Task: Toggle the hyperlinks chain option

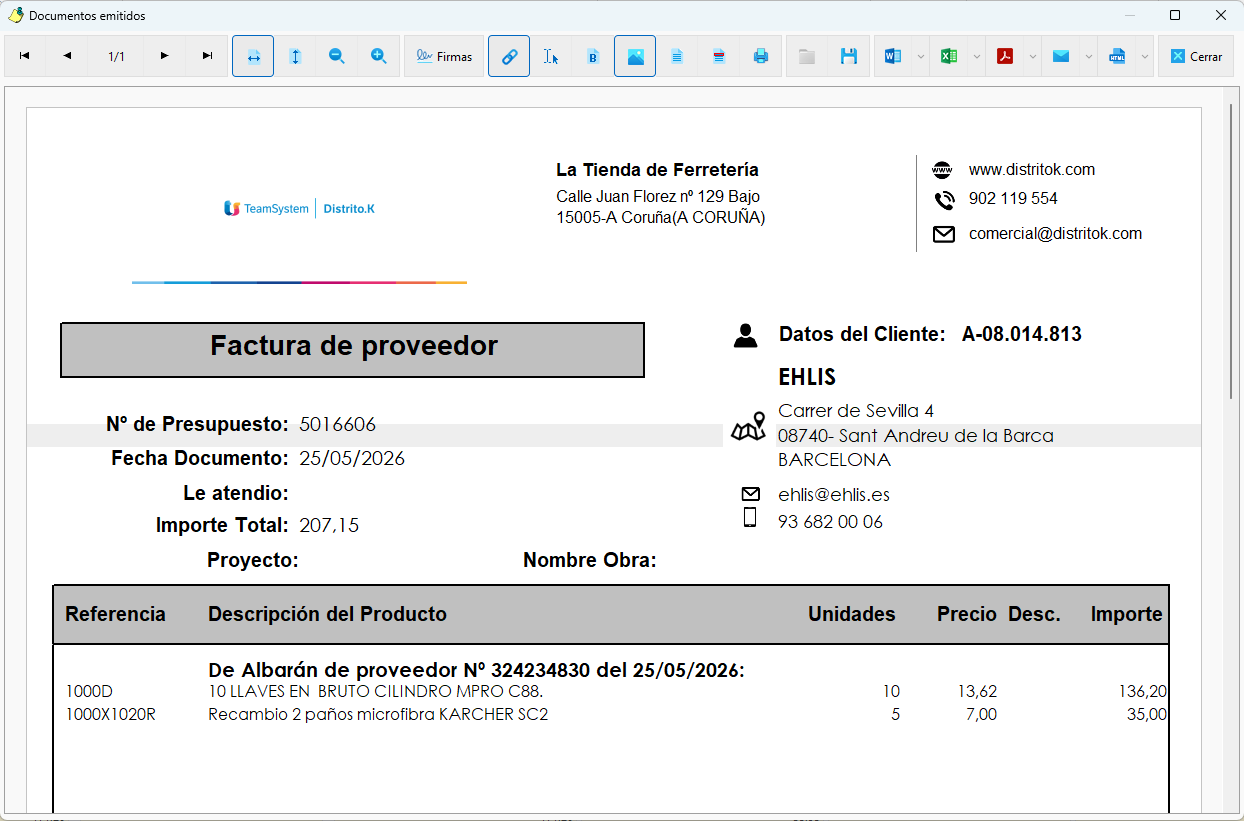Action: tap(509, 57)
